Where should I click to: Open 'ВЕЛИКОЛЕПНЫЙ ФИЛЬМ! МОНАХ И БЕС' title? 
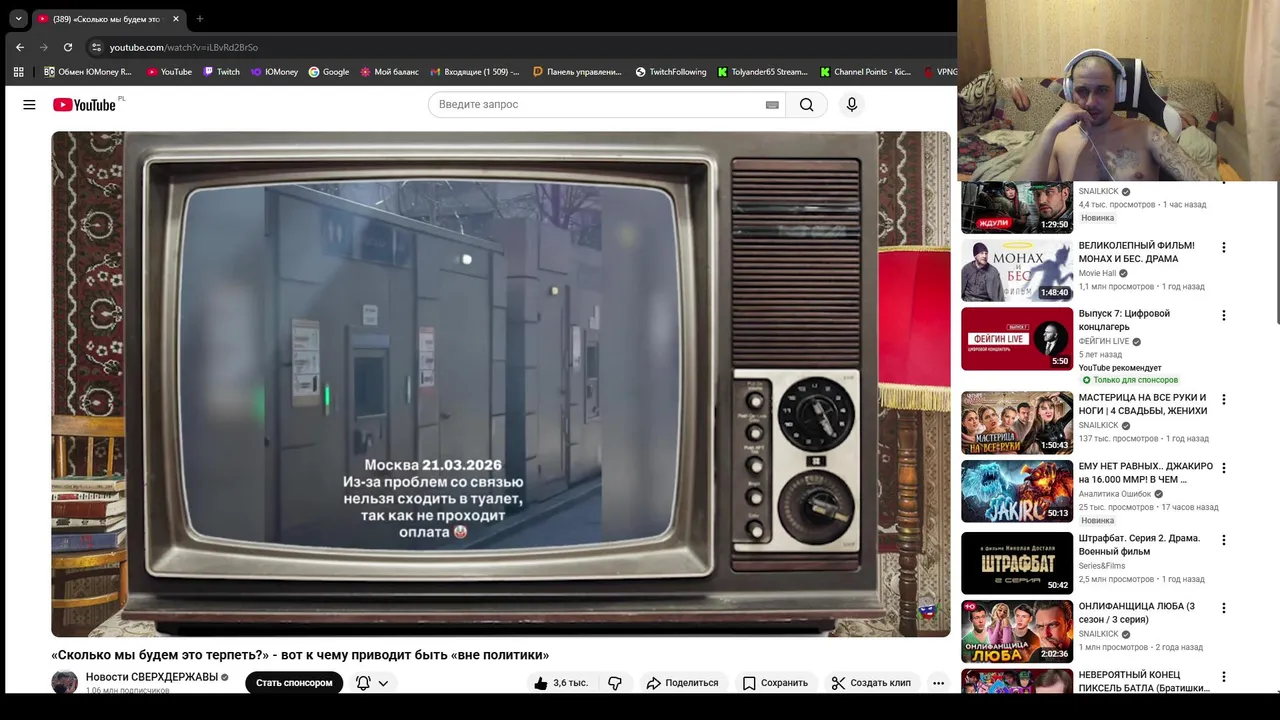[x=1137, y=252]
